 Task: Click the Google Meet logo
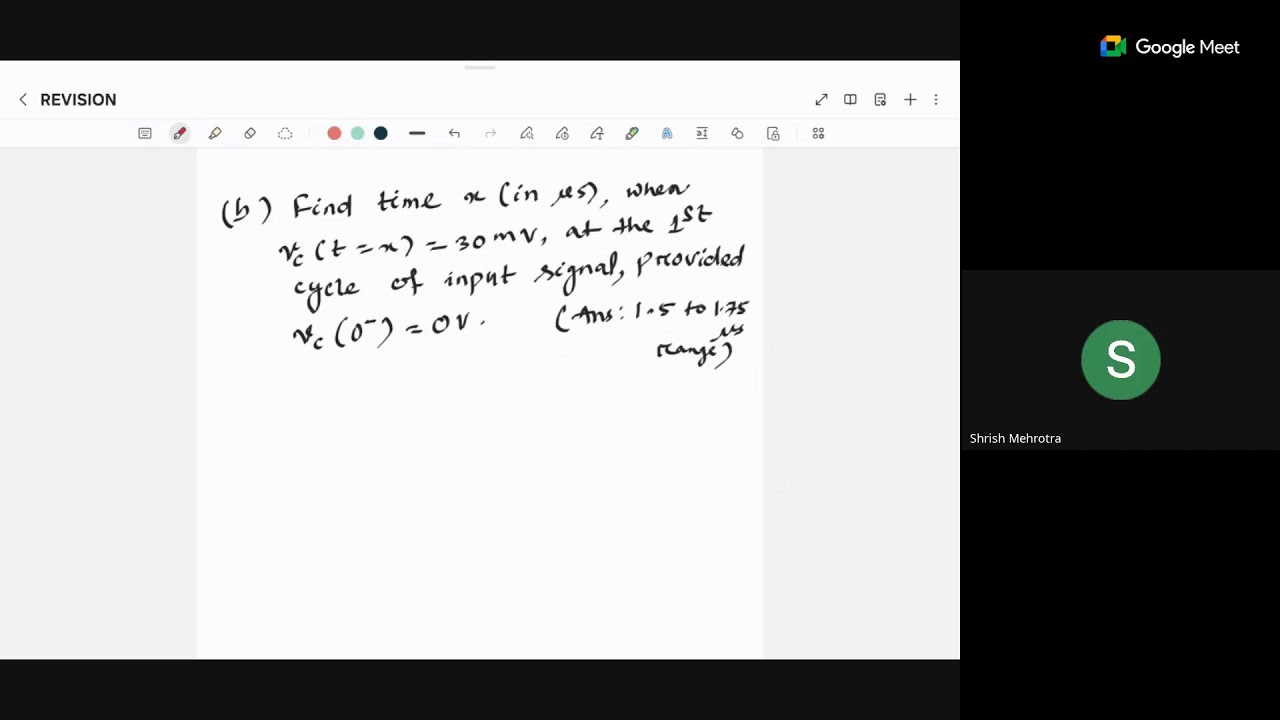[1170, 47]
